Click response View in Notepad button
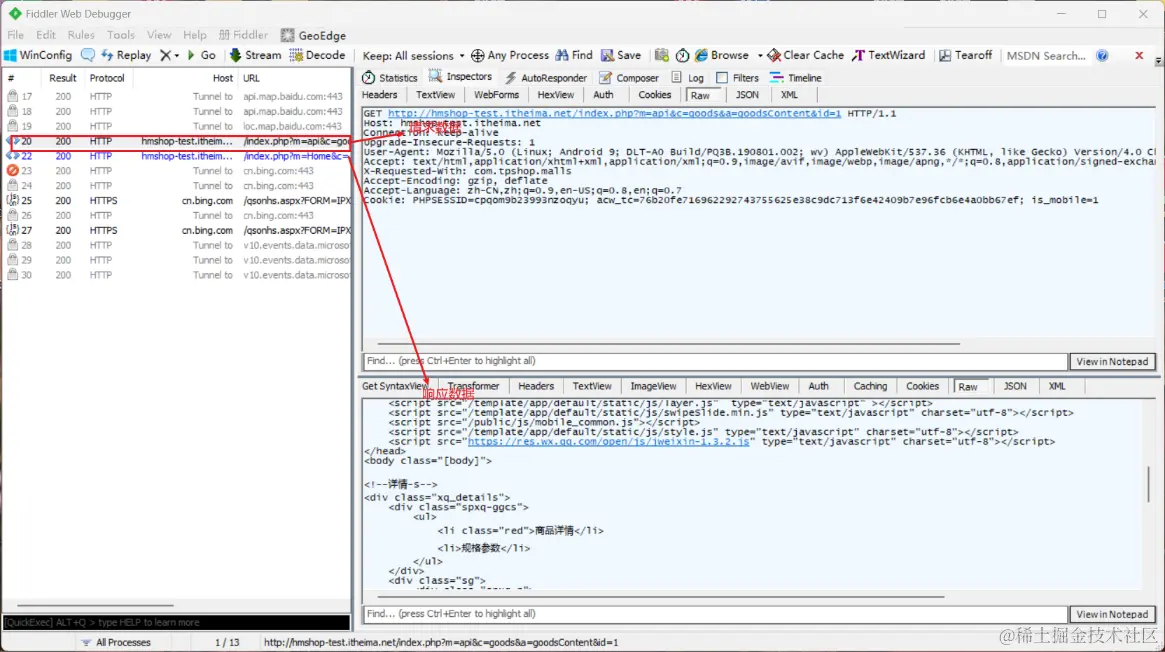 tap(1112, 614)
